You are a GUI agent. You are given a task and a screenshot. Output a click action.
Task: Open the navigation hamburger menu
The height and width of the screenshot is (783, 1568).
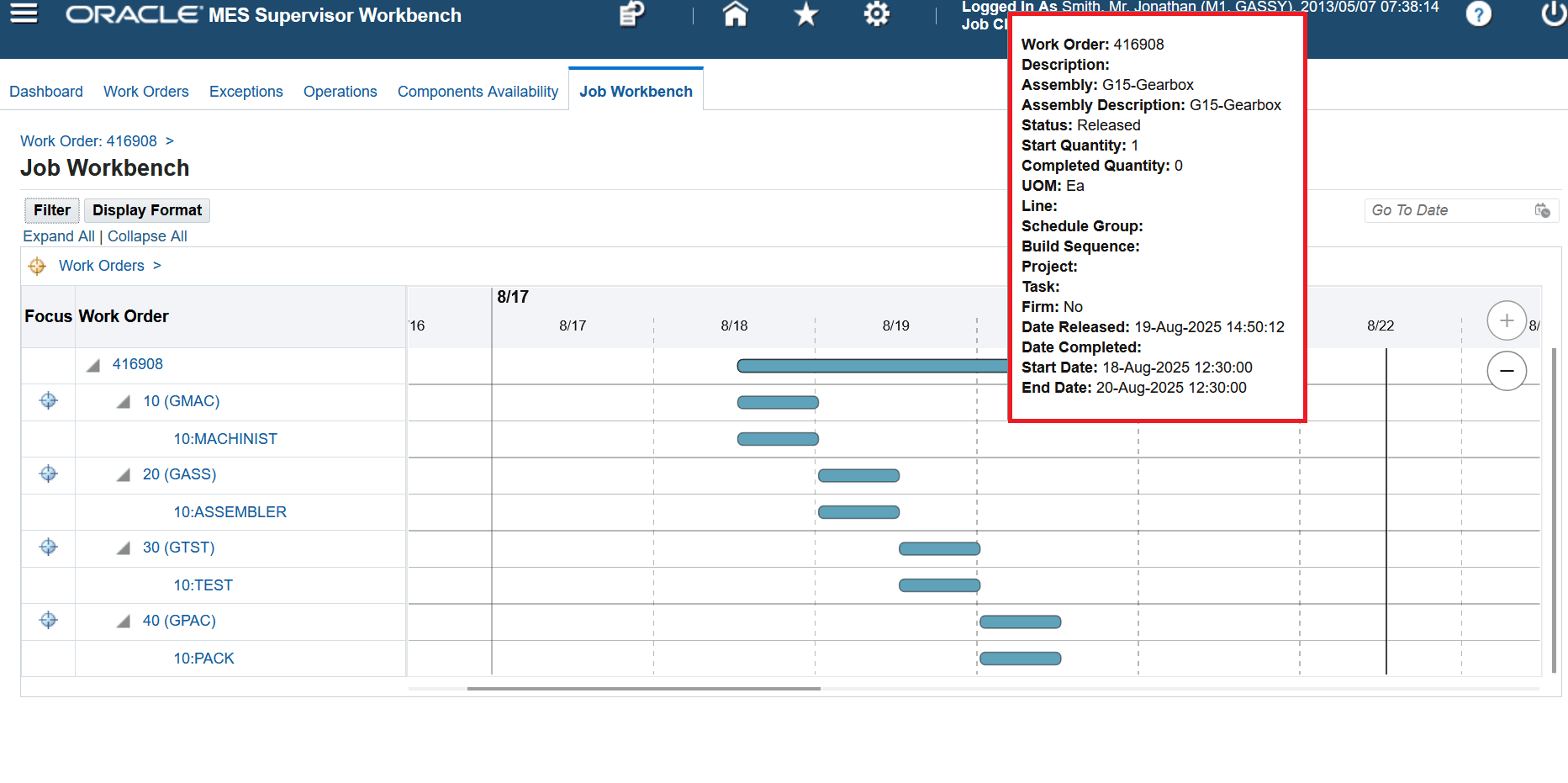[23, 13]
